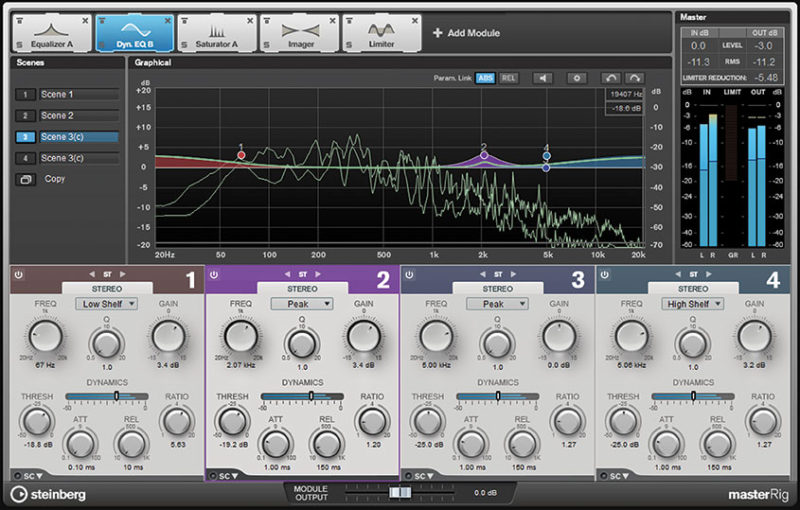Toggle power for EQ band 1

(x=19, y=273)
